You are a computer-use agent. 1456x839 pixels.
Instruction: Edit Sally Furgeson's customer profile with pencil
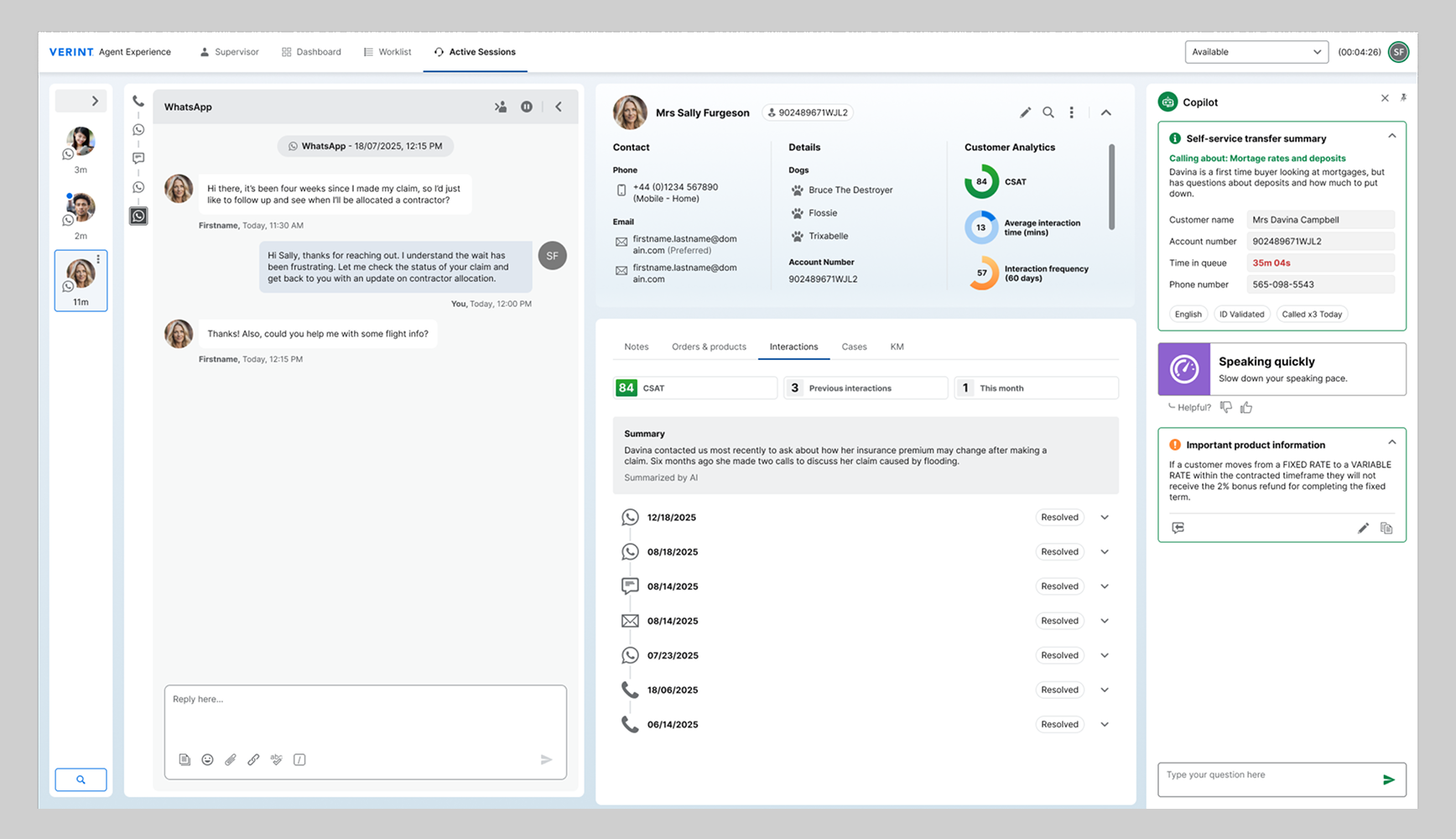click(1025, 112)
